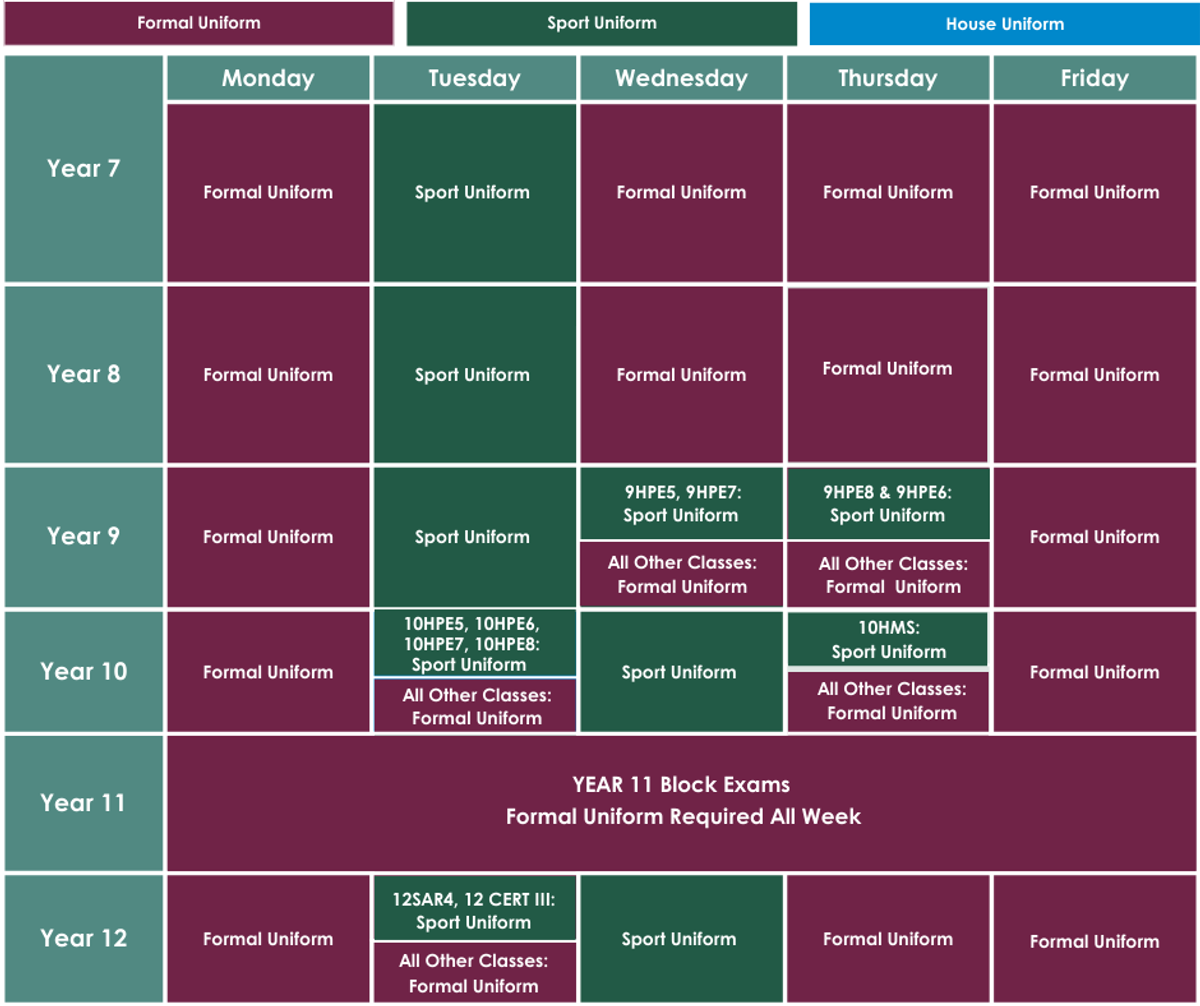Click the Sport Uniform legend box
1200x1006 pixels.
[x=601, y=23]
